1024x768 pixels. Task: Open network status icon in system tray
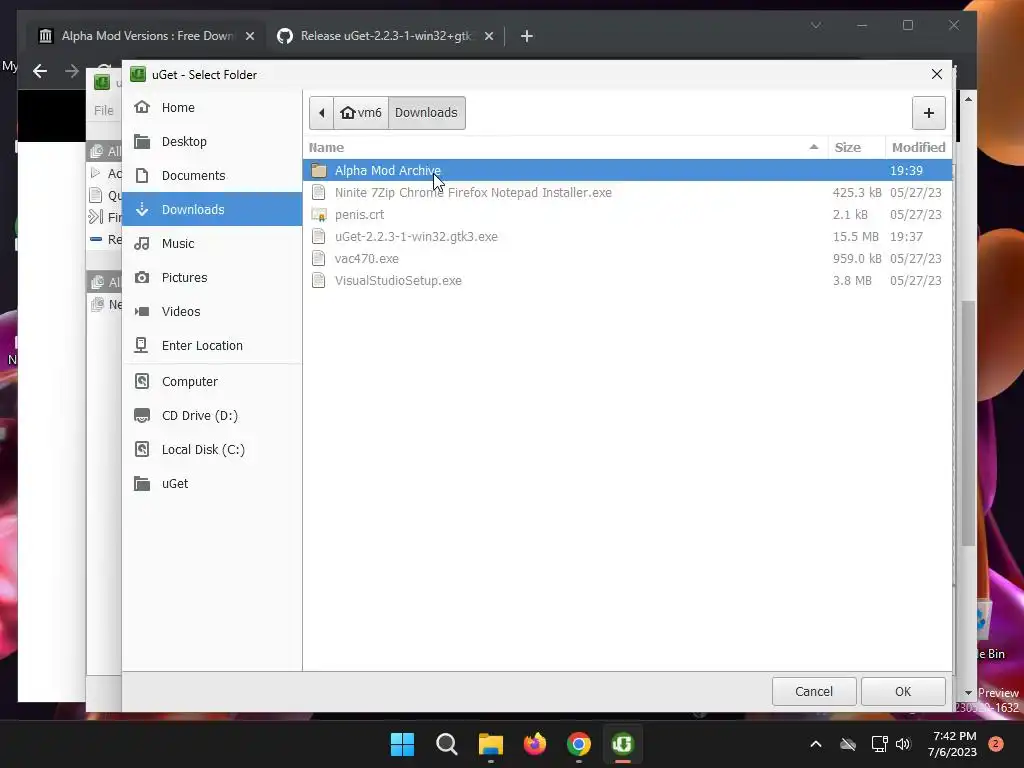click(x=879, y=744)
